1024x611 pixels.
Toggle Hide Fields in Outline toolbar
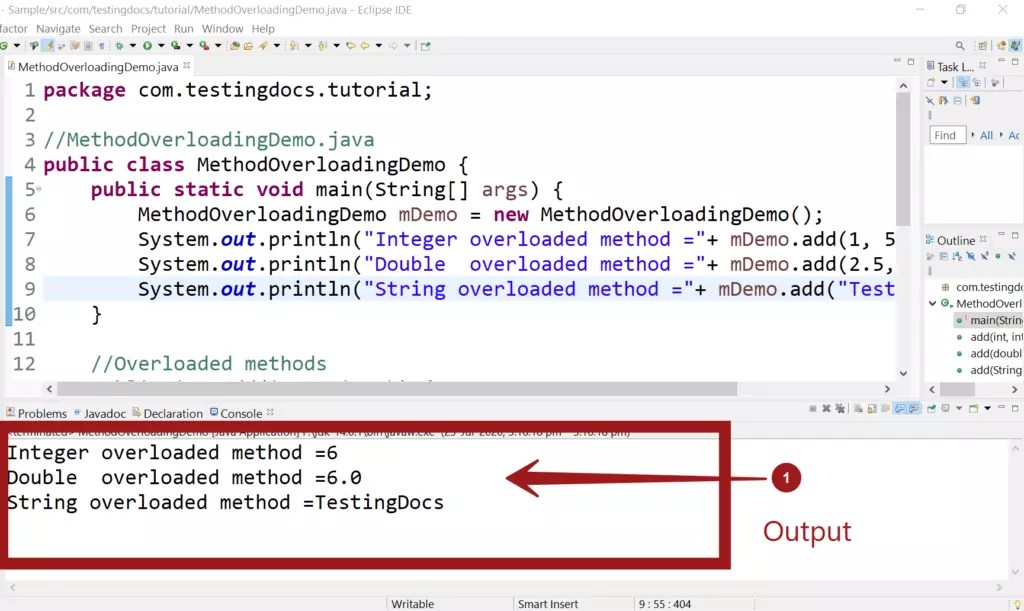pos(971,256)
